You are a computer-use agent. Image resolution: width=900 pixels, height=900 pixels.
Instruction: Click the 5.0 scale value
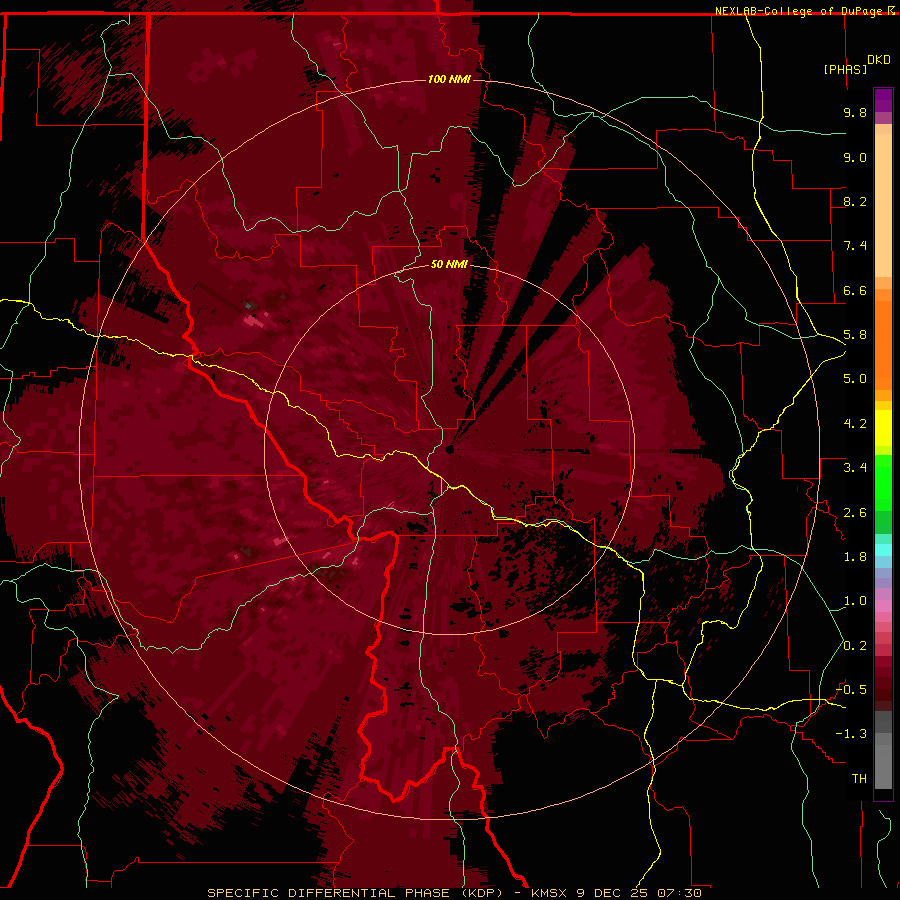coord(855,379)
